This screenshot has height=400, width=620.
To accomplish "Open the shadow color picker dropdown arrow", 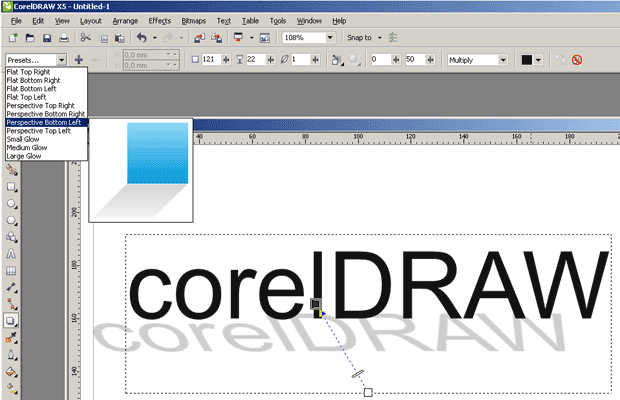I will (x=538, y=60).
